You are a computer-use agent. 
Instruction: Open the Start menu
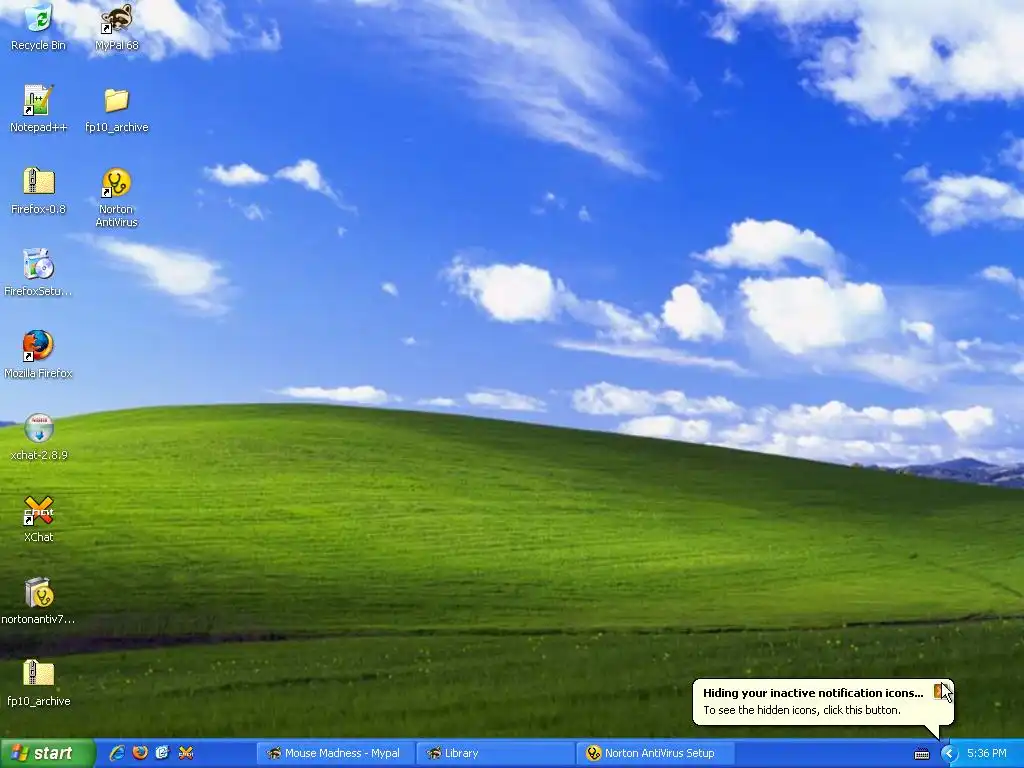tap(47, 753)
